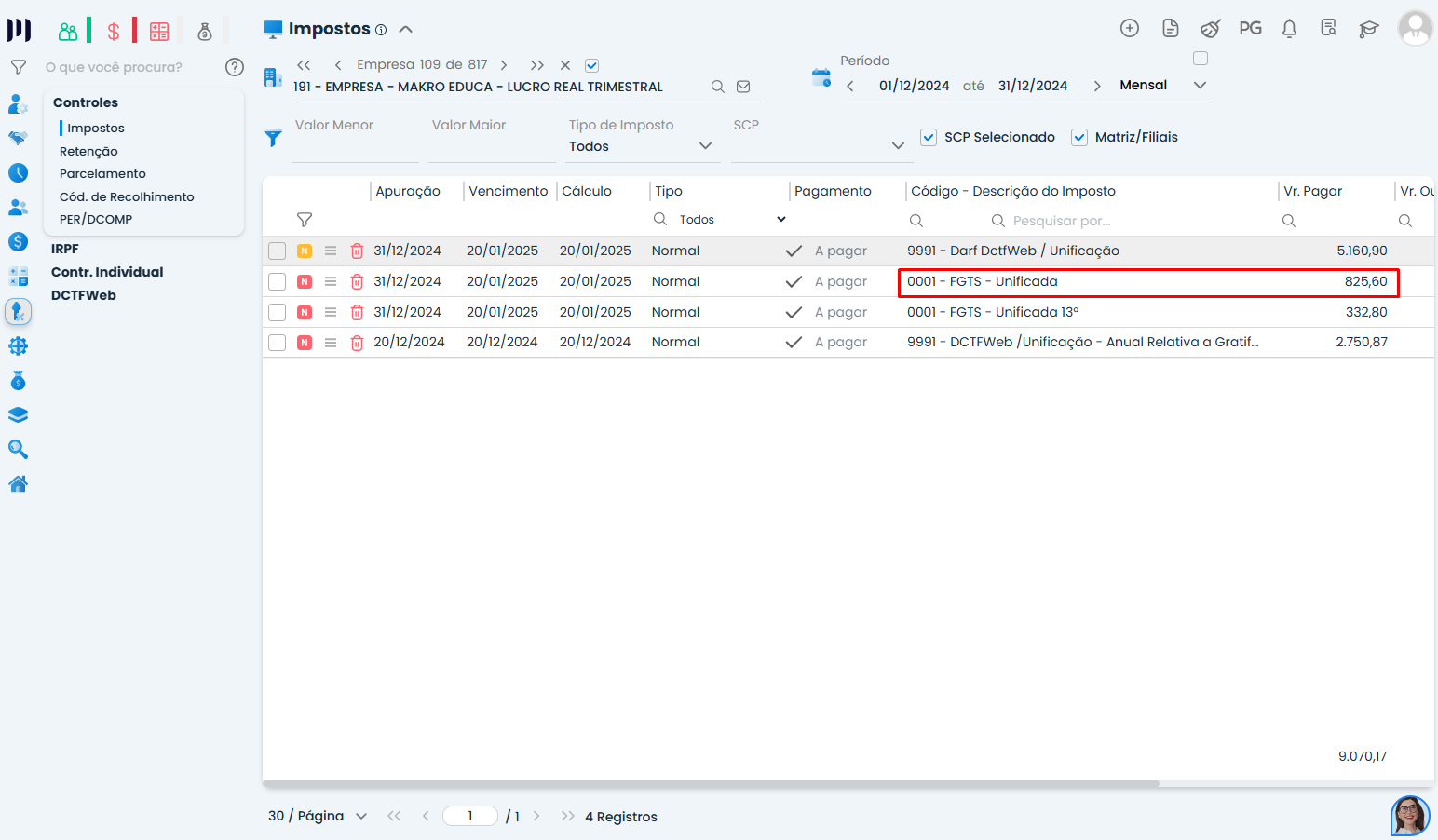Click the add (plus circle) icon in top bar

1129,29
